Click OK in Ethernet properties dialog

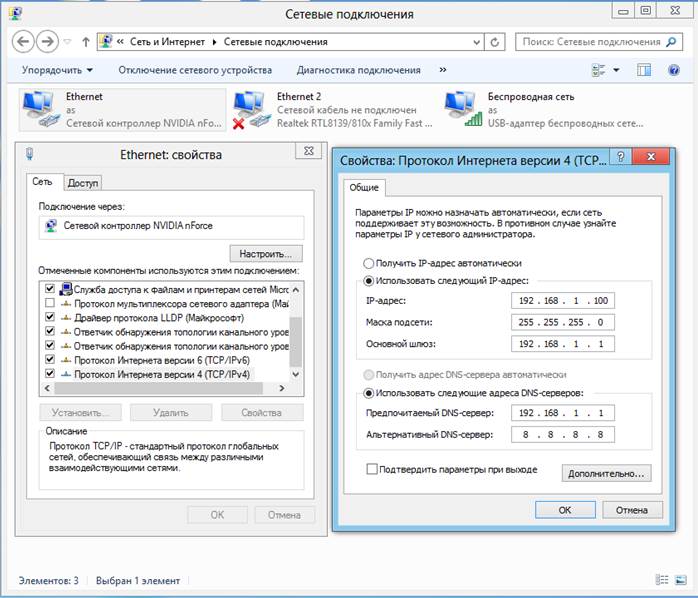coord(217,515)
